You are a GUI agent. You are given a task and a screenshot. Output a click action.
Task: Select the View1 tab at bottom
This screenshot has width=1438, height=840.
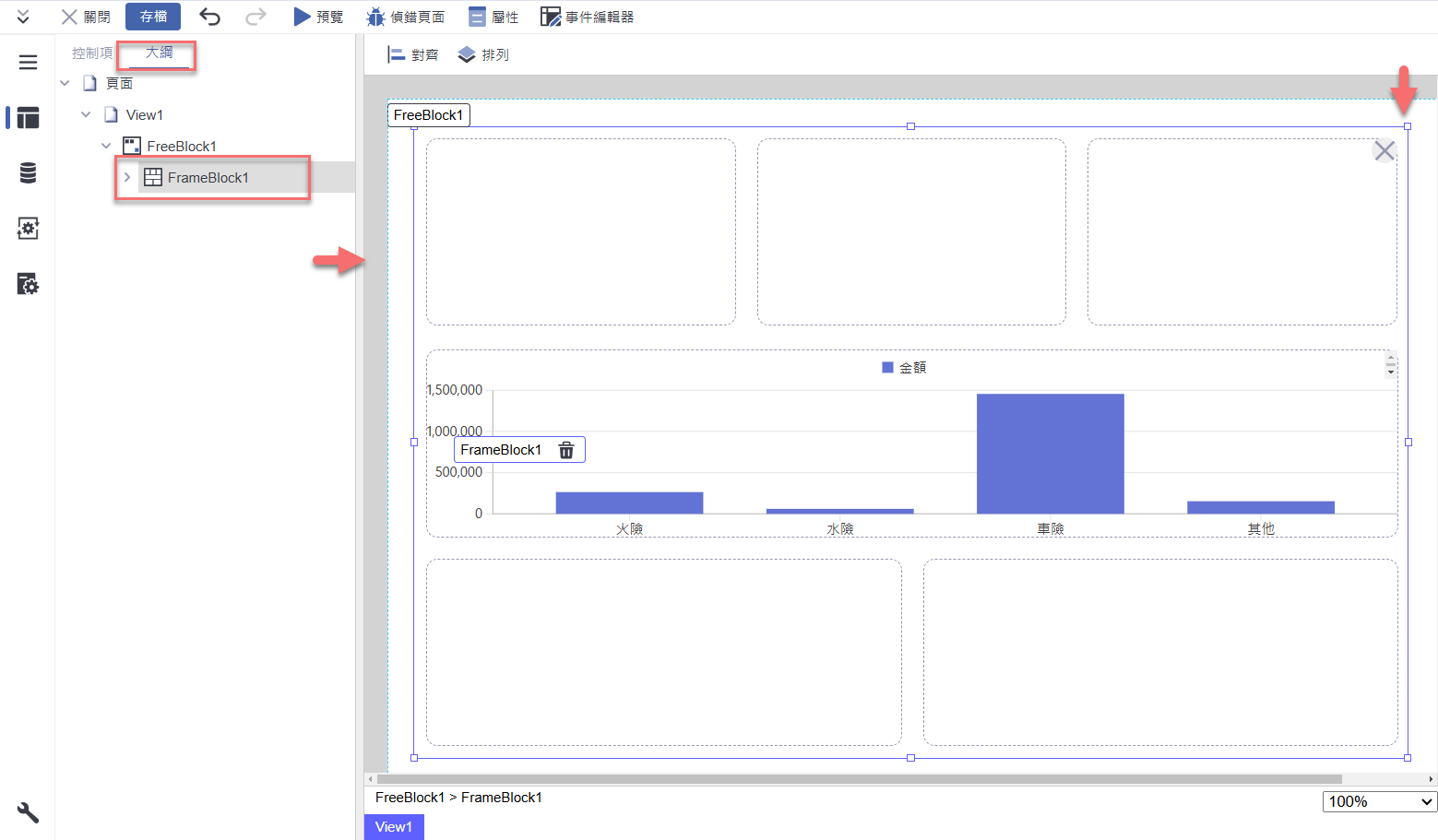pyautogui.click(x=394, y=827)
